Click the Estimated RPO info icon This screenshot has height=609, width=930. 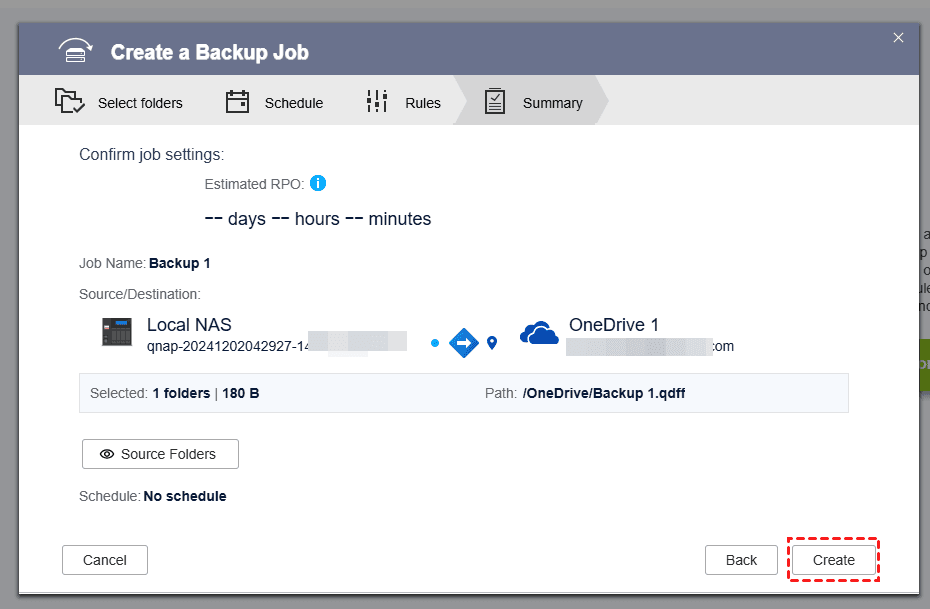(318, 183)
